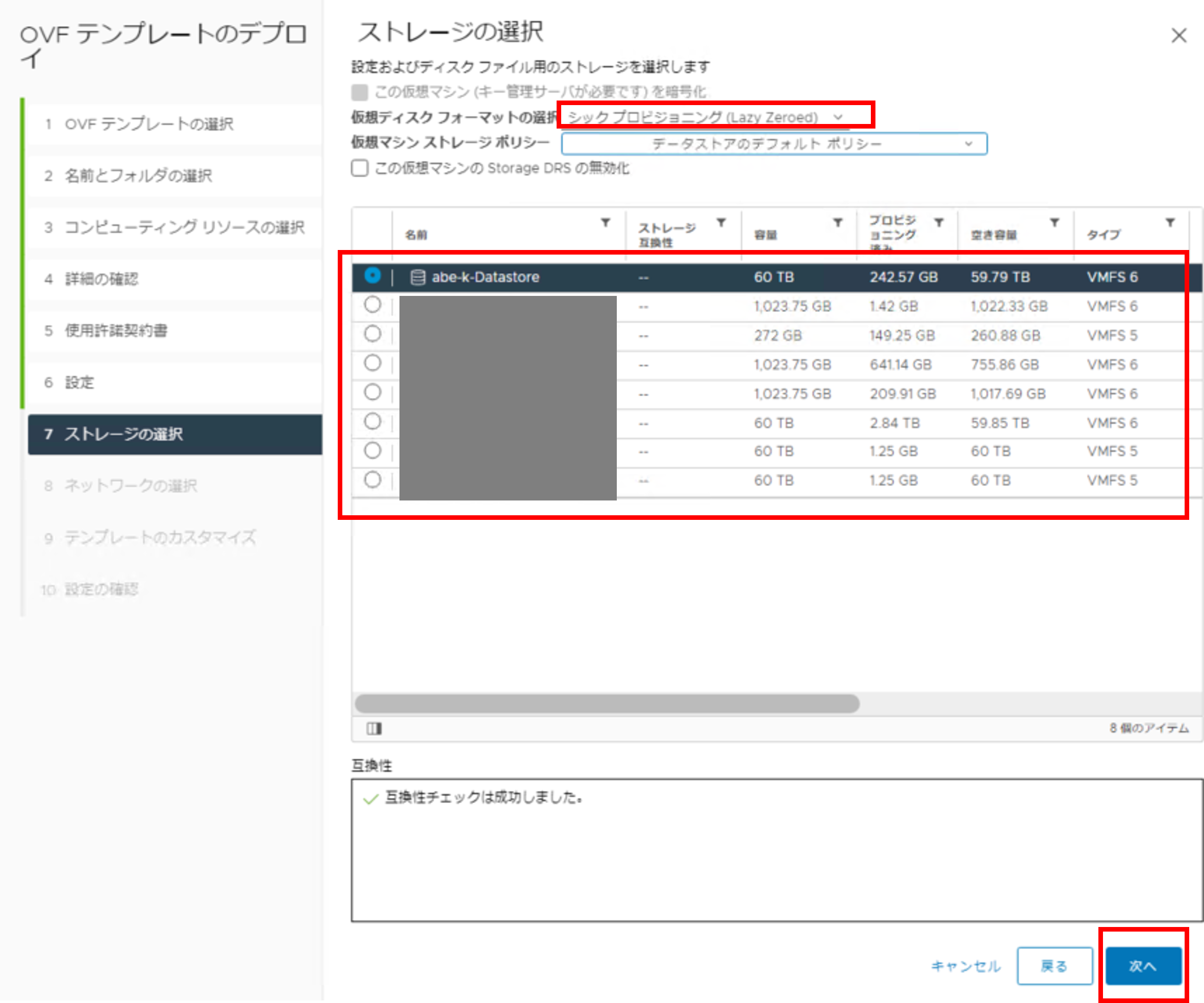This screenshot has height=1003, width=1204.
Task: Click the horizontal scrollbar of the datastore table
Action: point(607,704)
